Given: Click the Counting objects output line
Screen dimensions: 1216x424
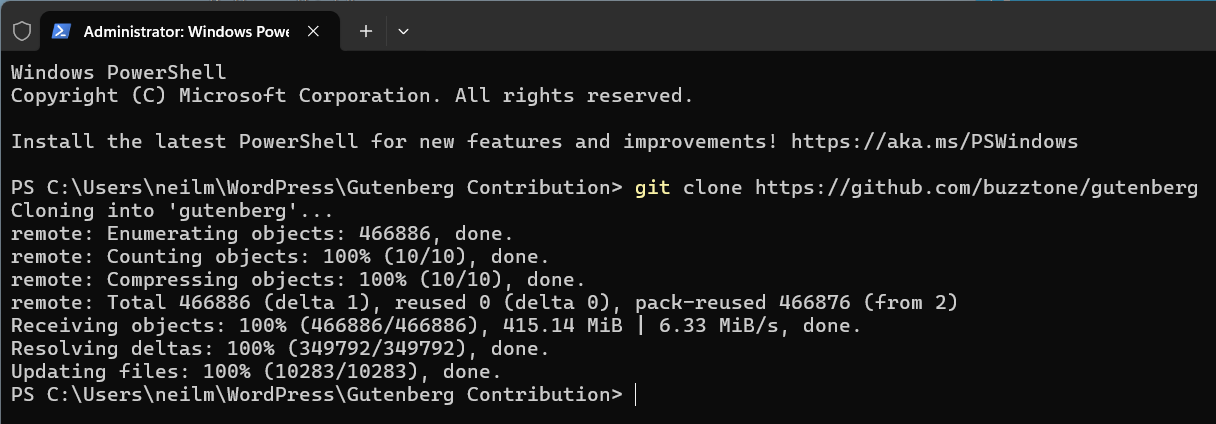Looking at the screenshot, I should 267,256.
